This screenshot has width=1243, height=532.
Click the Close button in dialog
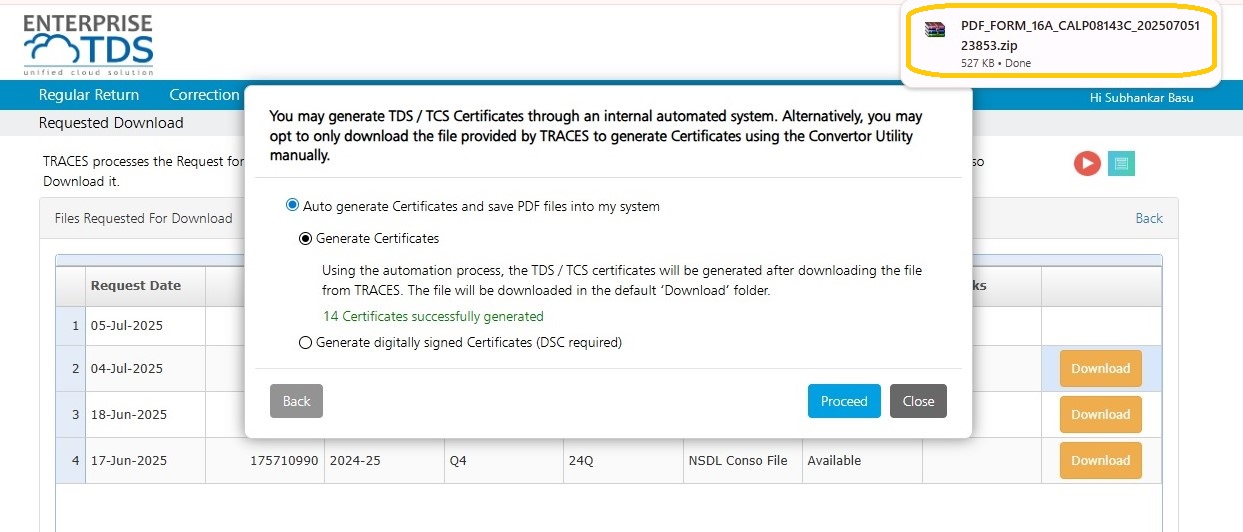918,401
